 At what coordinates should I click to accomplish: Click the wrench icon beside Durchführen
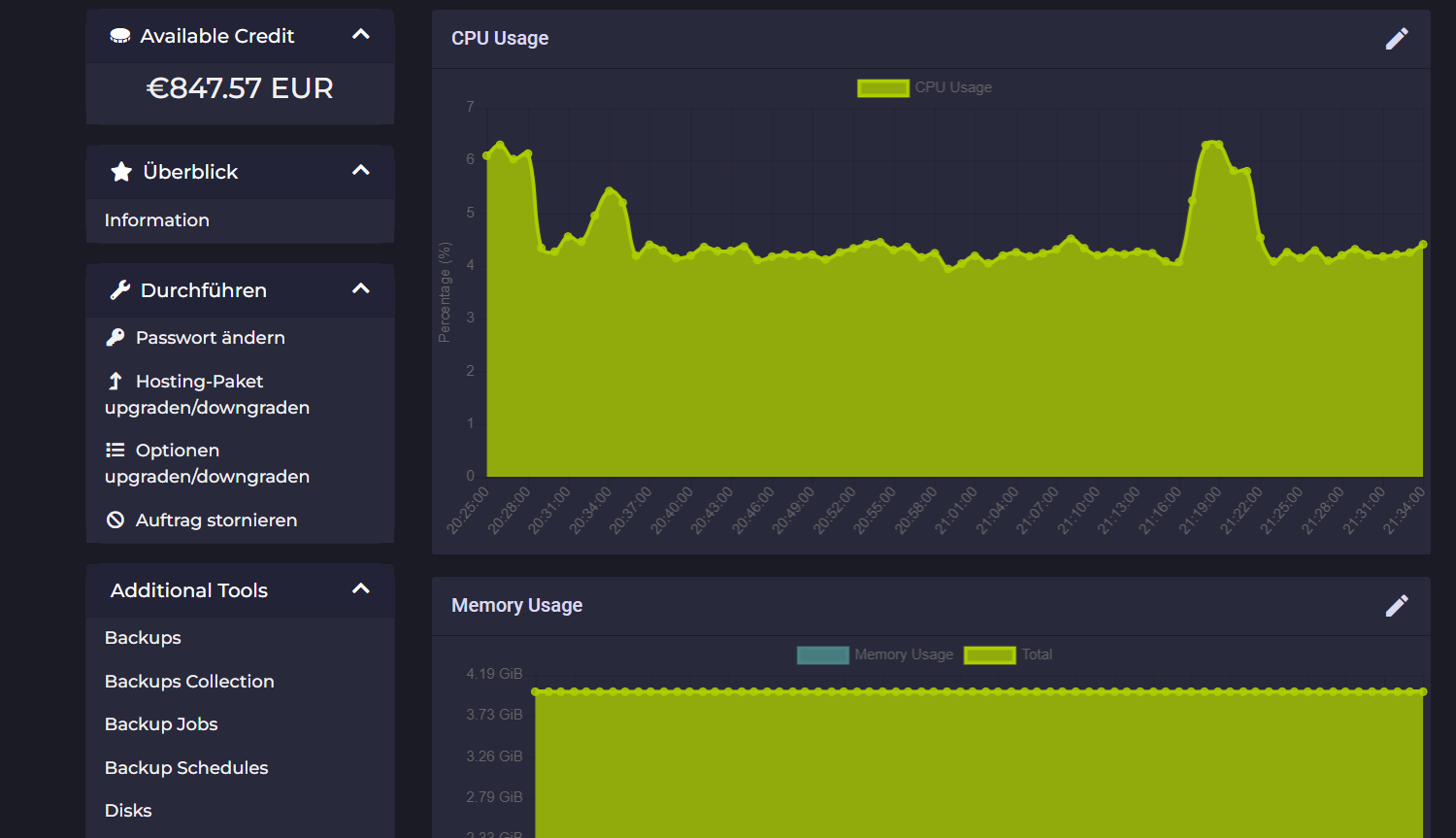tap(120, 289)
